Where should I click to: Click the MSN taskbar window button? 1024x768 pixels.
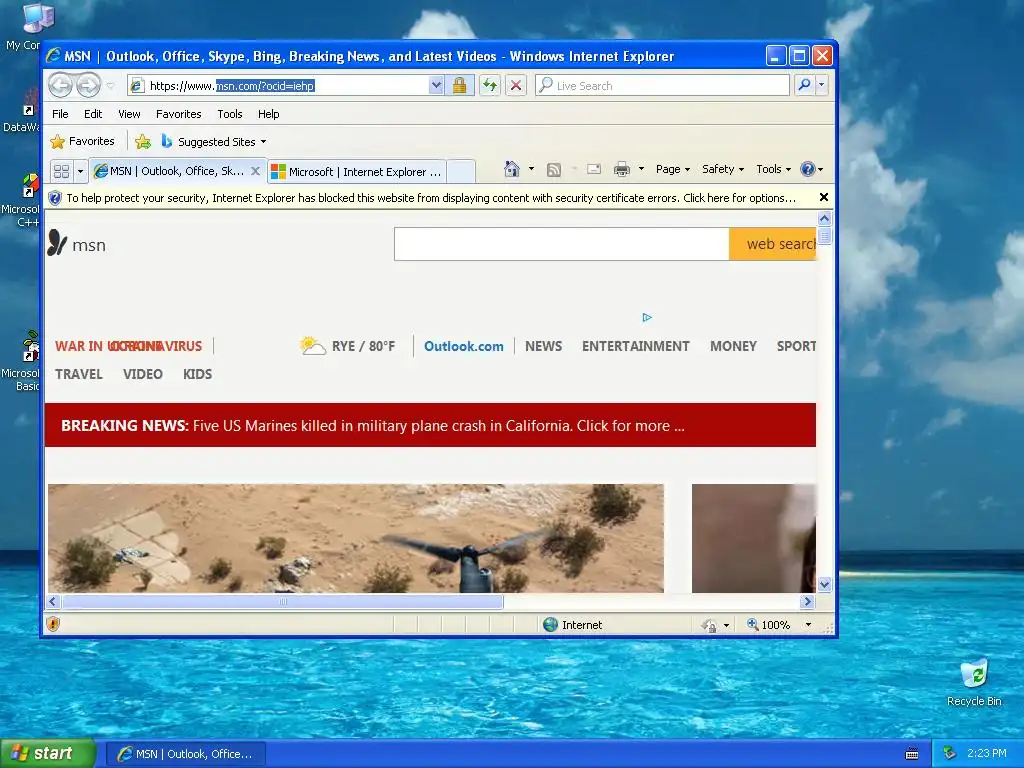click(x=185, y=754)
